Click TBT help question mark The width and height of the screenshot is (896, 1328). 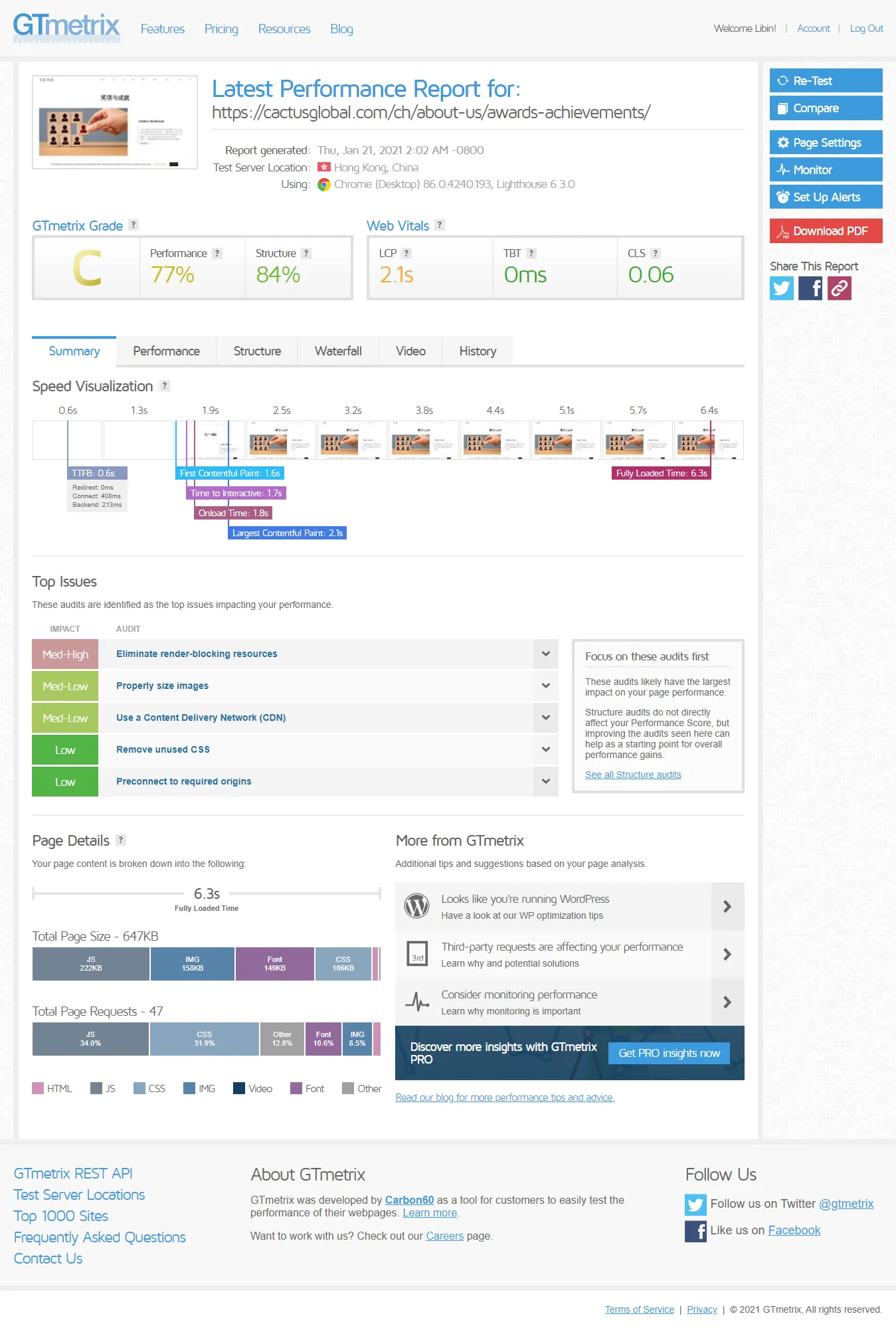pyautogui.click(x=531, y=253)
